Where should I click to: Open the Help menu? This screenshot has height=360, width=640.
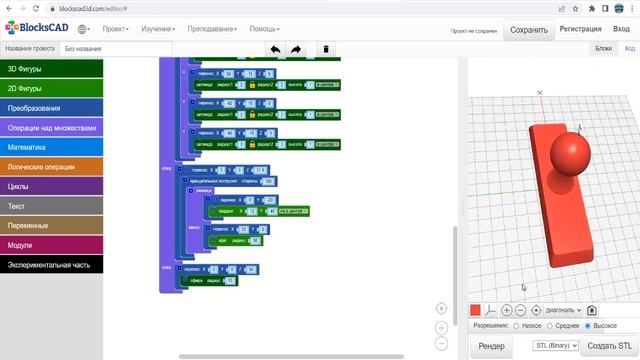click(x=264, y=29)
